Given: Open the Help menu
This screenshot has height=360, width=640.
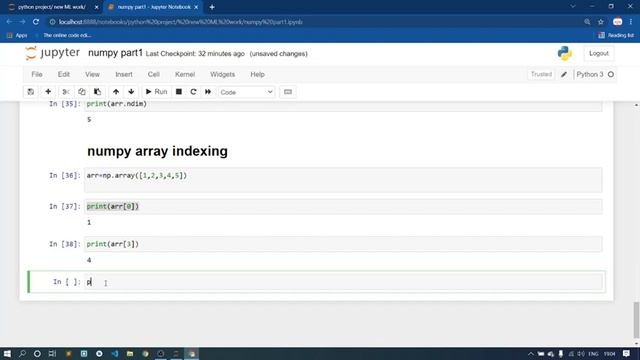Looking at the screenshot, I should pos(257,74).
